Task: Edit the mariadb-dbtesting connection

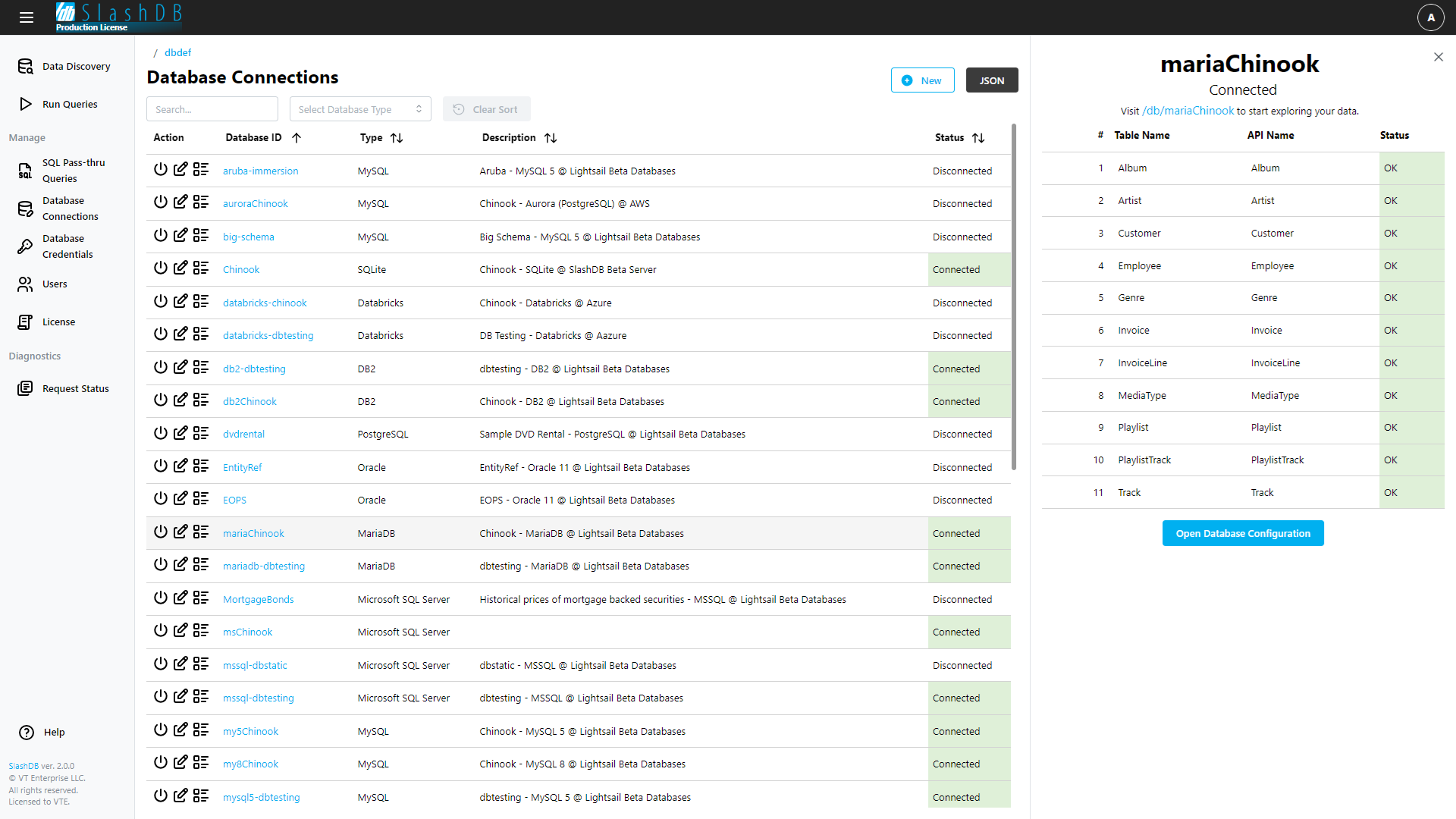Action: click(x=180, y=565)
